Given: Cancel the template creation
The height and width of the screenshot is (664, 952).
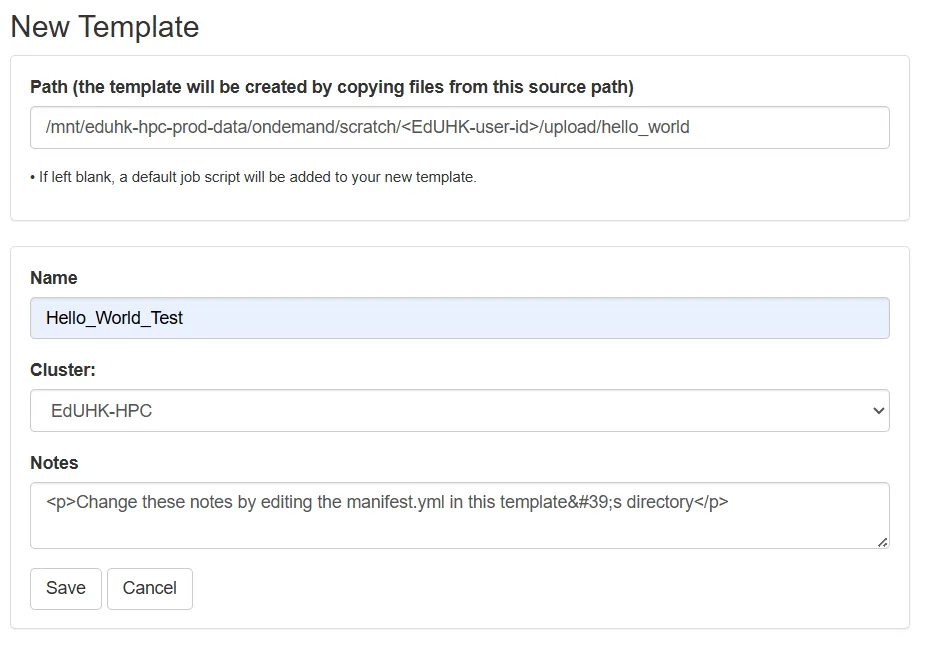Looking at the screenshot, I should 150,589.
